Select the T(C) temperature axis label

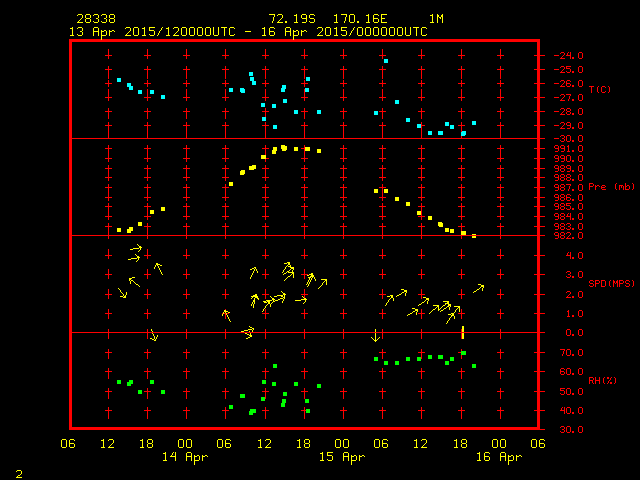click(599, 90)
